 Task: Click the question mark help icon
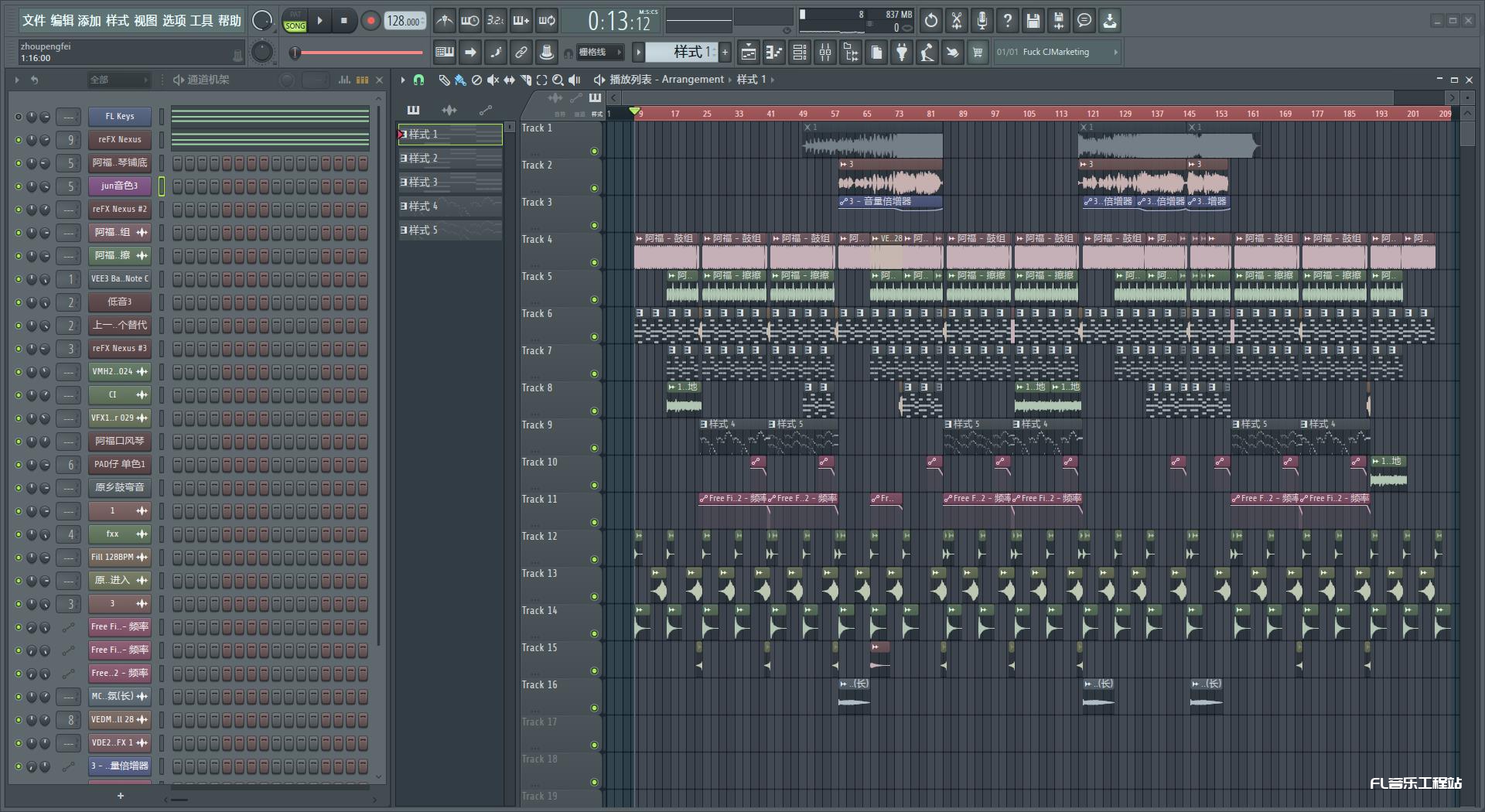pos(1008,21)
